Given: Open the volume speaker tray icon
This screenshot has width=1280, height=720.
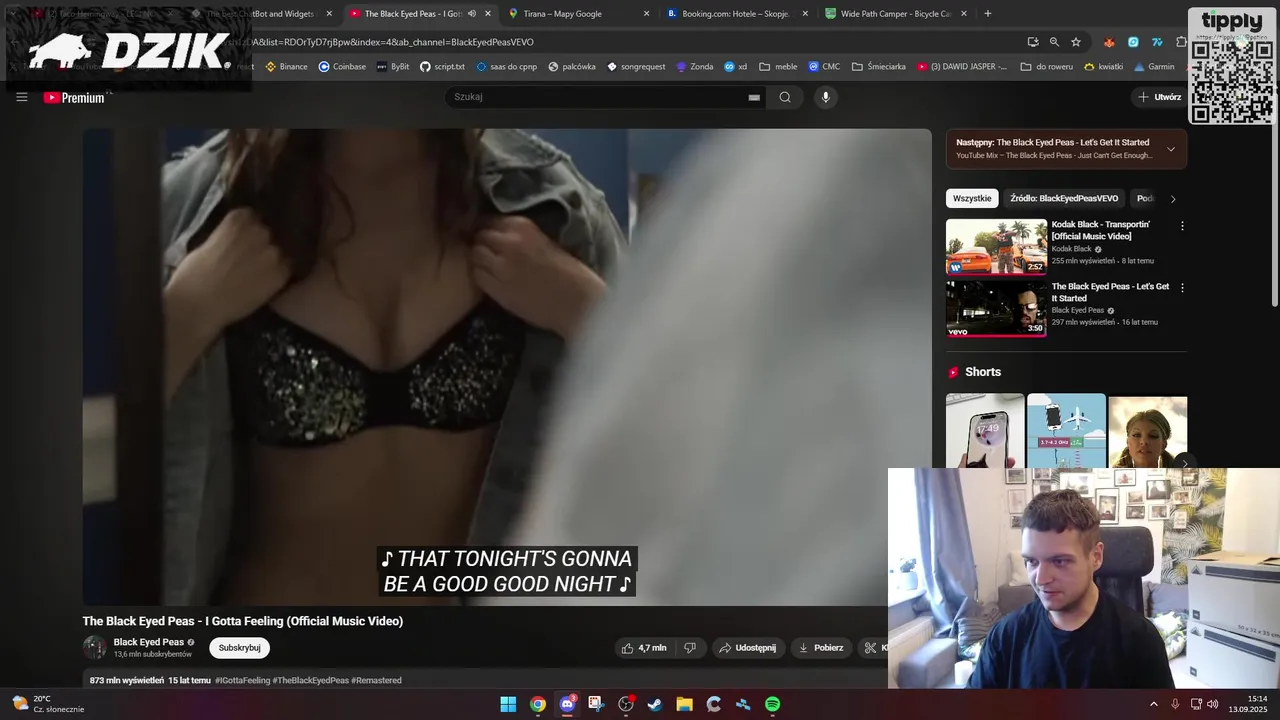Looking at the screenshot, I should [1212, 704].
